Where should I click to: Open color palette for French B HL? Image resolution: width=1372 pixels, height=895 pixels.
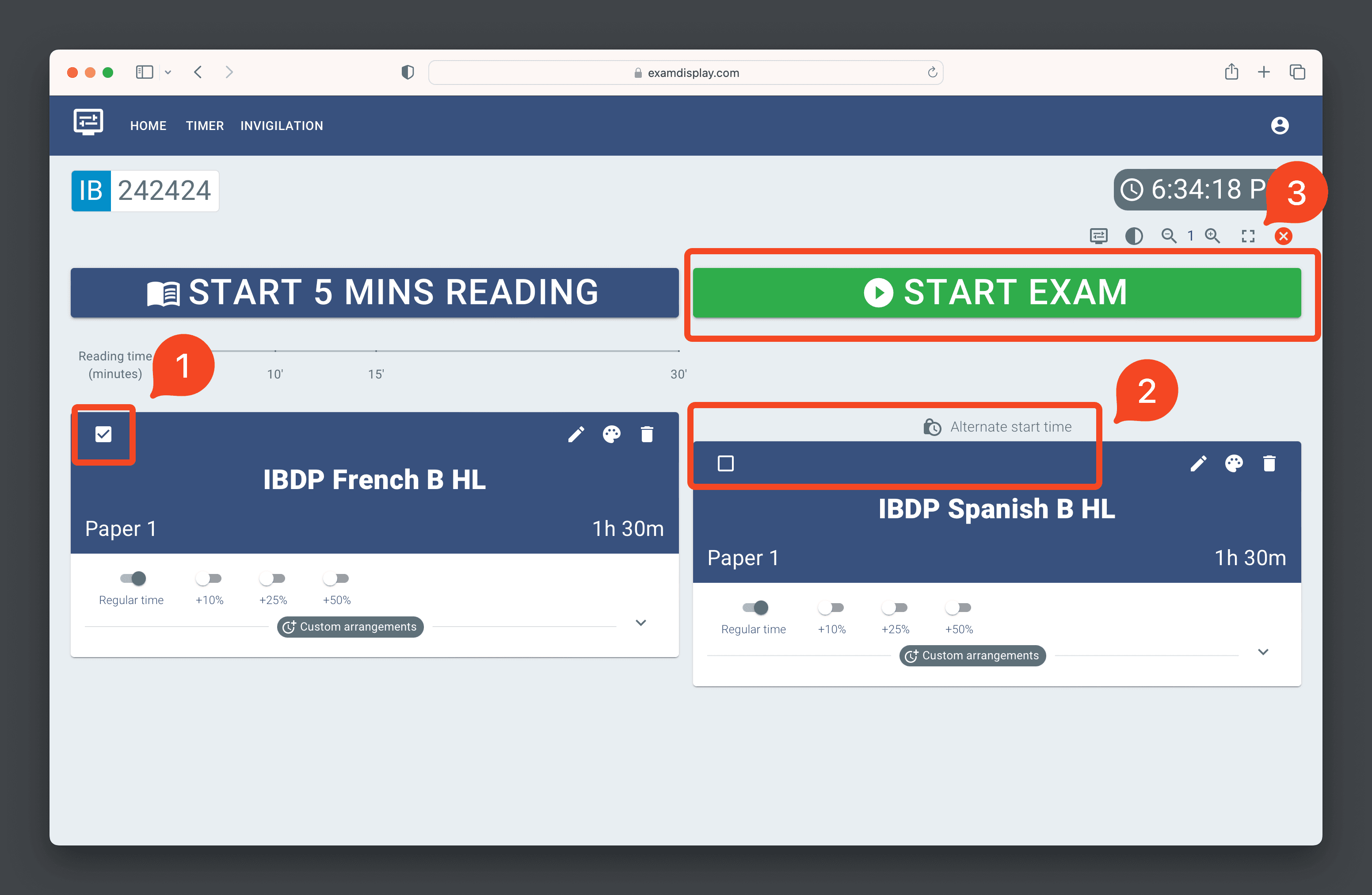612,434
